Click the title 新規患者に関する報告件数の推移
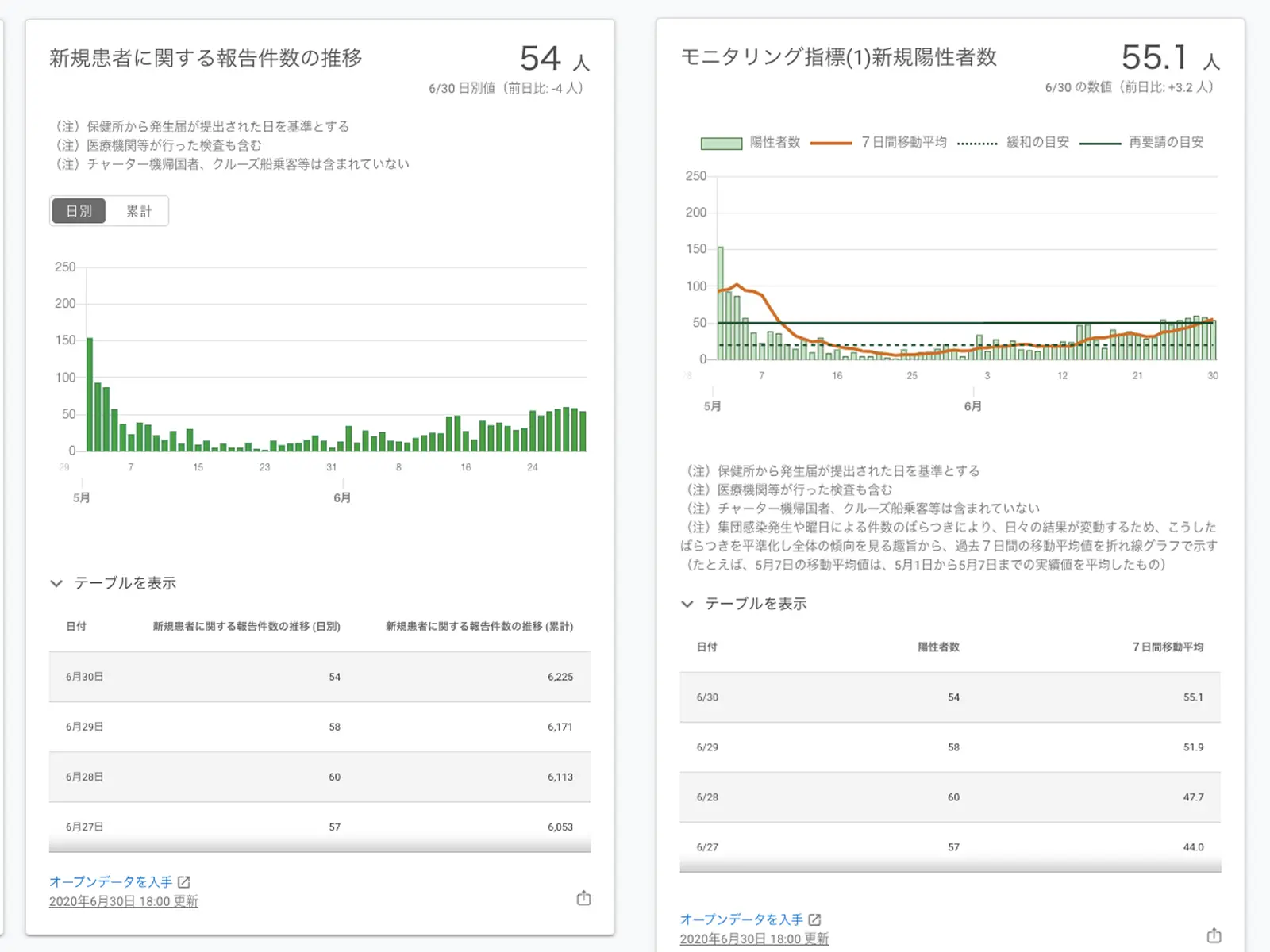The height and width of the screenshot is (952, 1270). pos(206,58)
